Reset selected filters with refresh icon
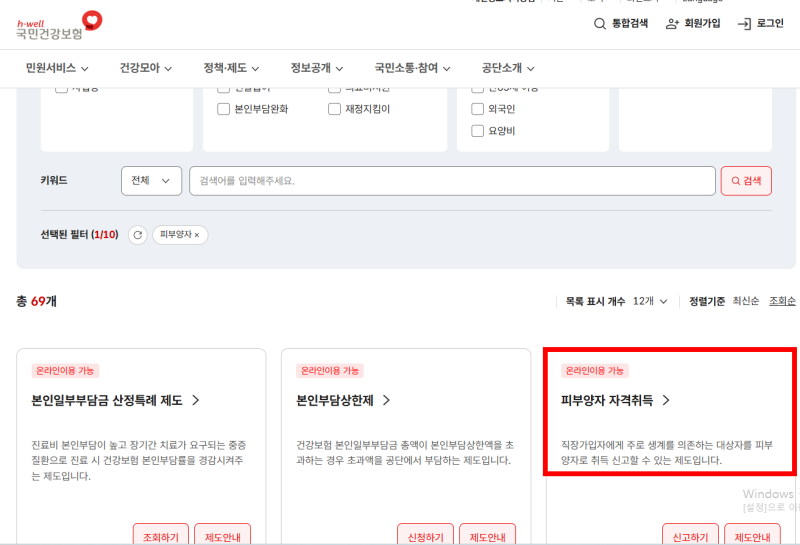Image resolution: width=800 pixels, height=545 pixels. pyautogui.click(x=138, y=235)
